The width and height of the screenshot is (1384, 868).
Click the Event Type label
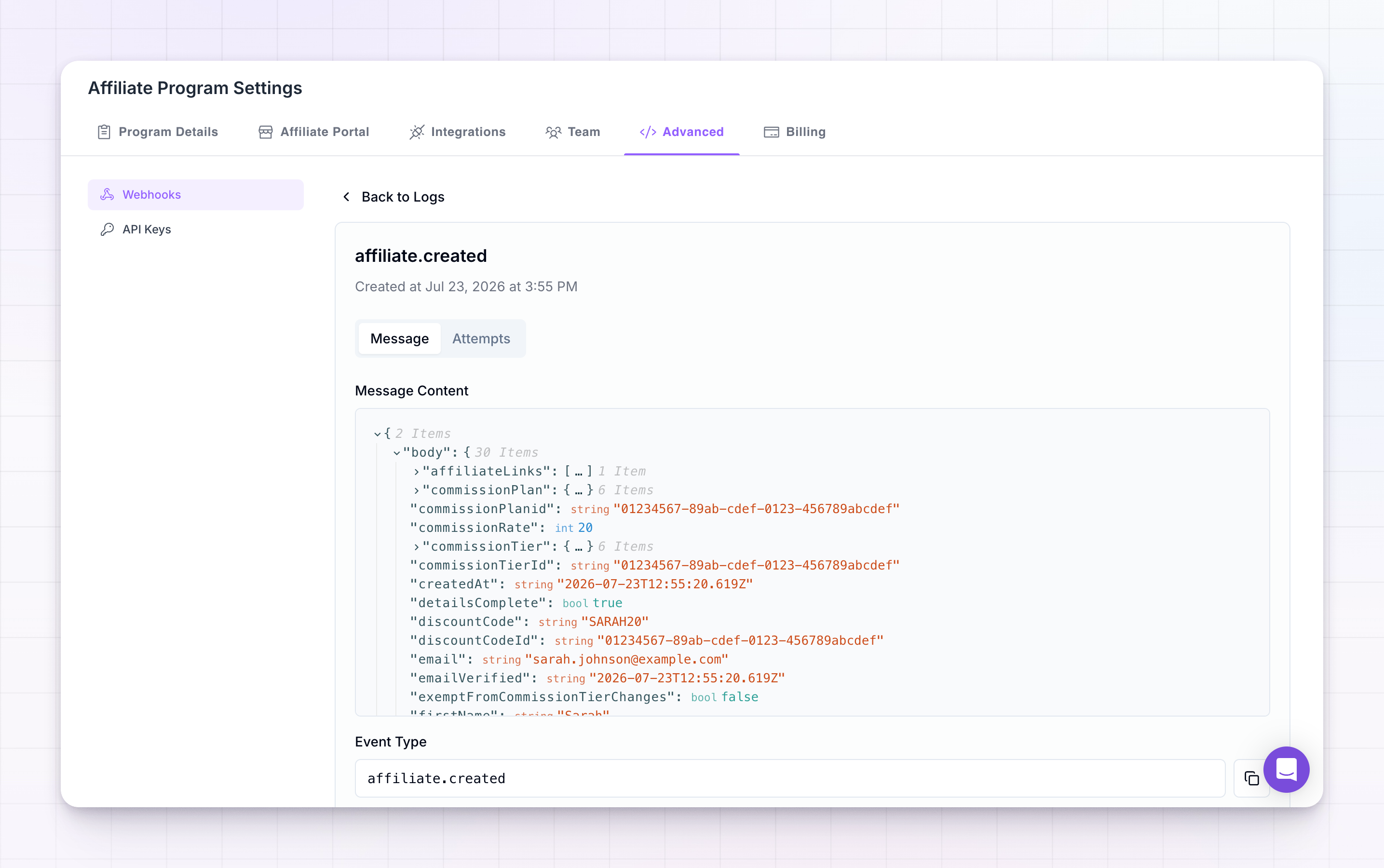pyautogui.click(x=391, y=742)
